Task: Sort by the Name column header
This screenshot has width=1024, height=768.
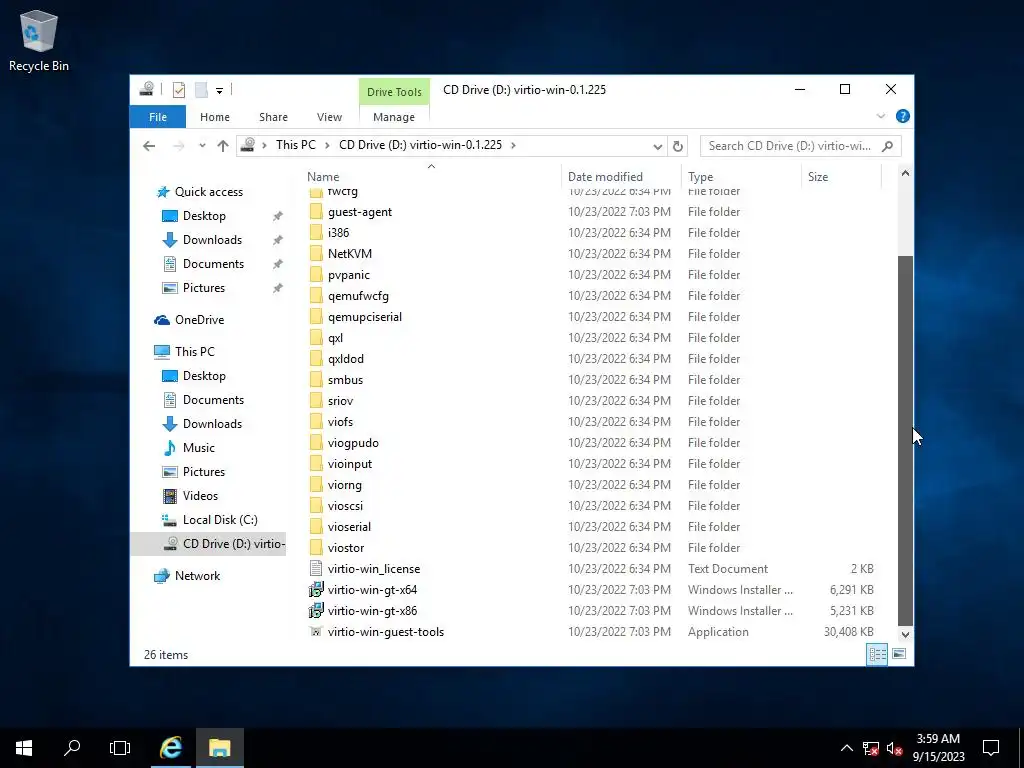Action: coord(431,176)
